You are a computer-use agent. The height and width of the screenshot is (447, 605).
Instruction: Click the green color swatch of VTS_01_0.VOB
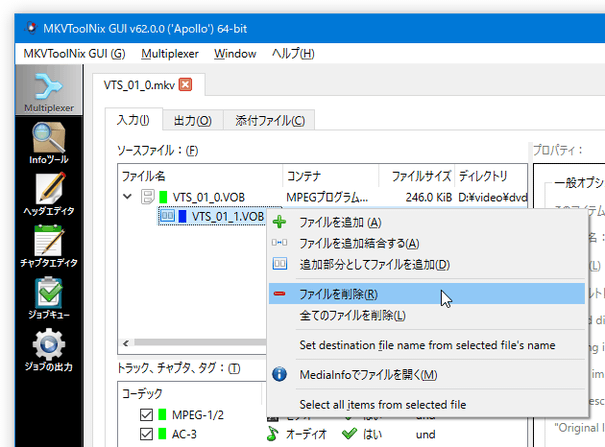(x=163, y=197)
